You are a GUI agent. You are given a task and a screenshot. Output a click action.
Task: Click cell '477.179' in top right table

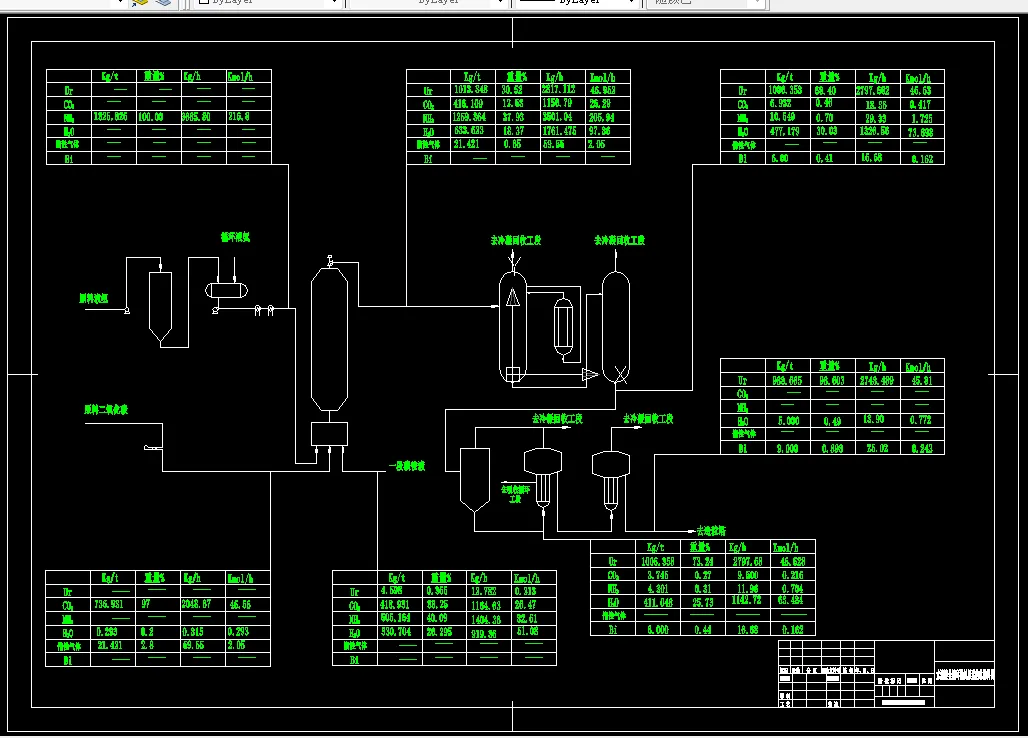[x=784, y=132]
